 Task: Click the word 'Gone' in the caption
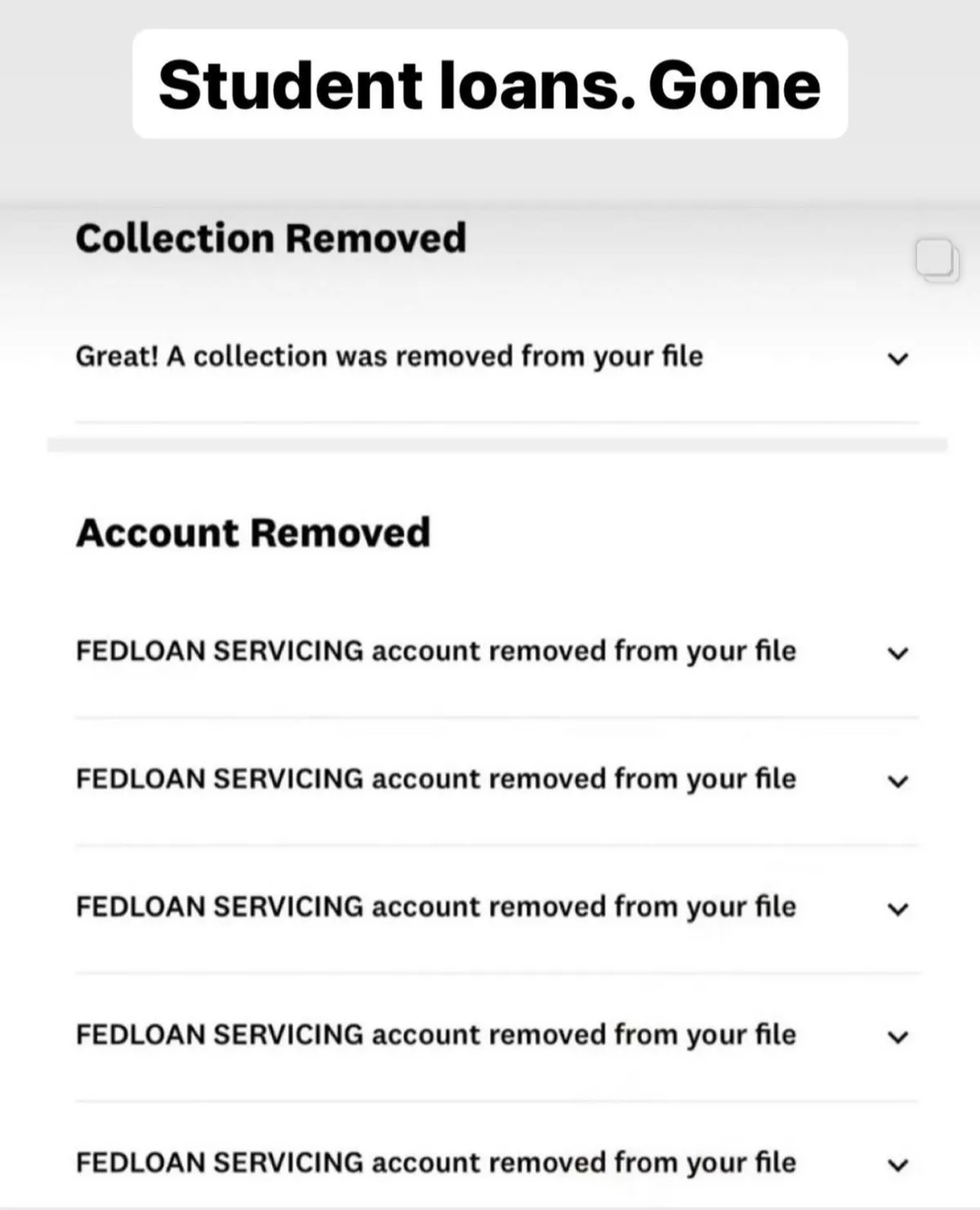tap(735, 85)
